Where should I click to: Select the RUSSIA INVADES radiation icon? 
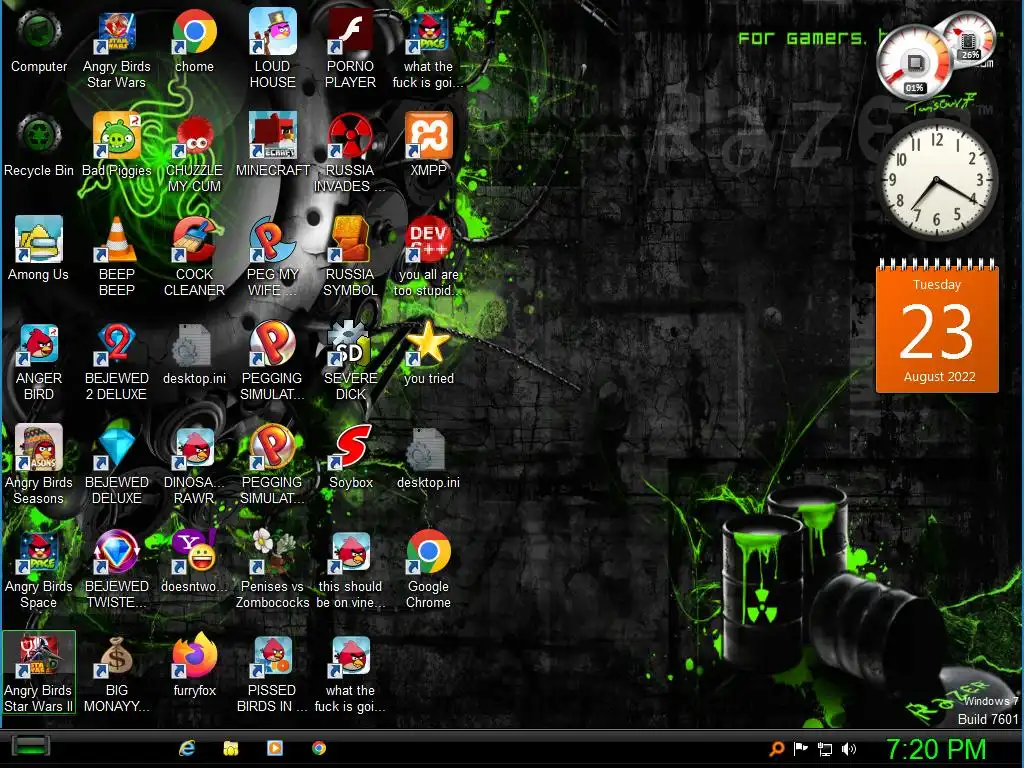coord(350,153)
